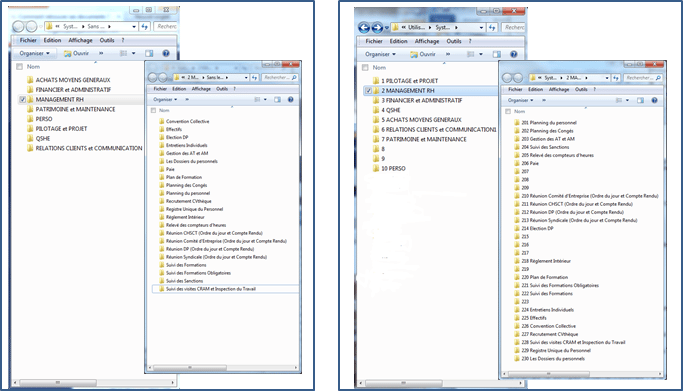Expand the Organiser dropdown in left main window

[34, 53]
